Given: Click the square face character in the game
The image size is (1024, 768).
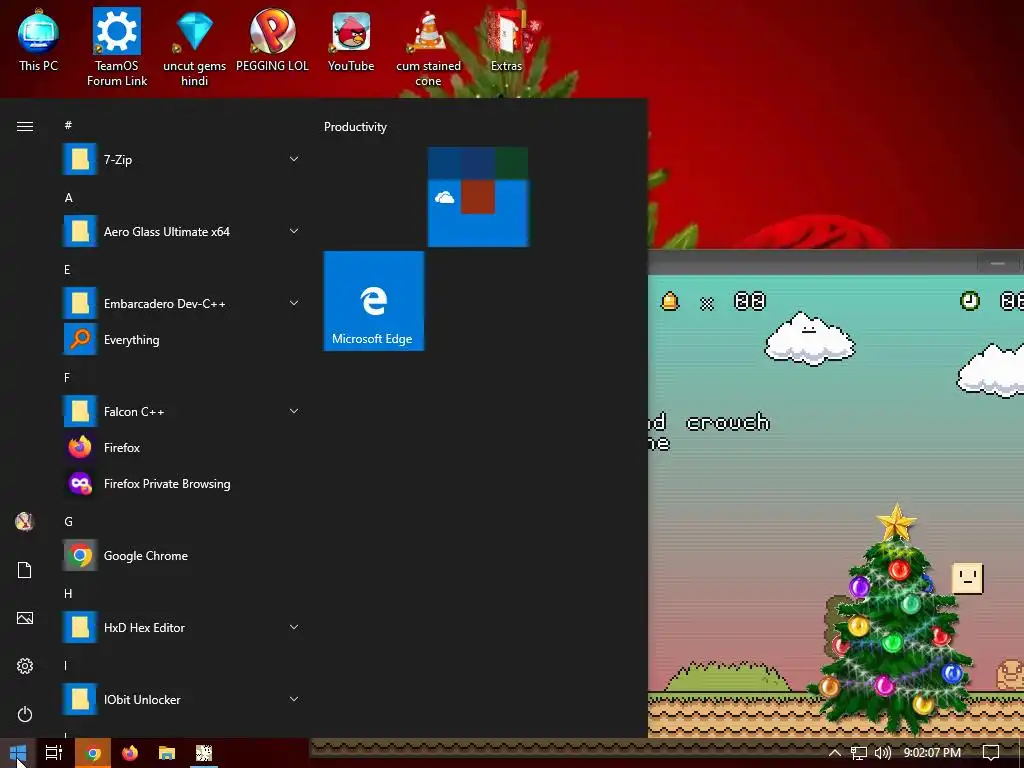Looking at the screenshot, I should point(967,579).
